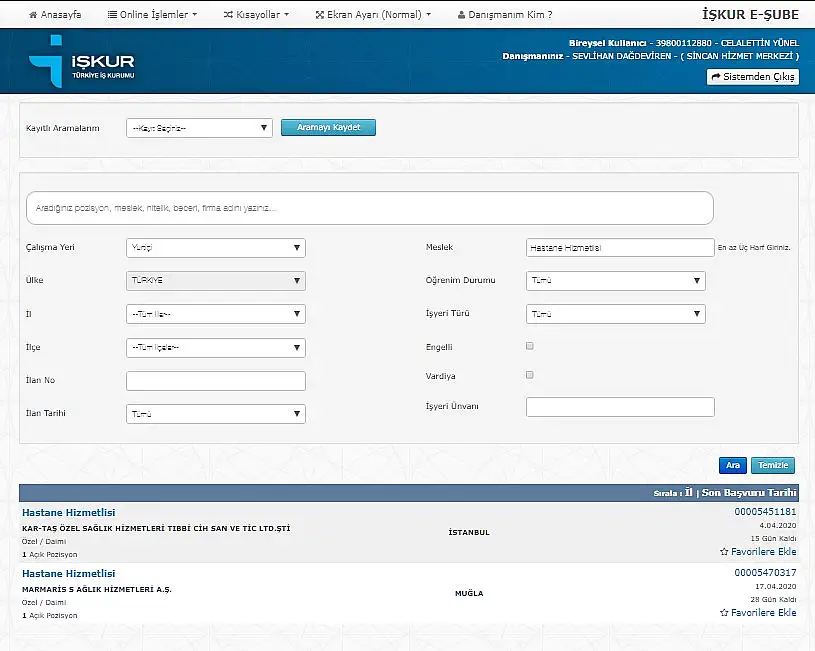815x651 pixels.
Task: Open the Kısayollar menu
Action: pos(256,15)
